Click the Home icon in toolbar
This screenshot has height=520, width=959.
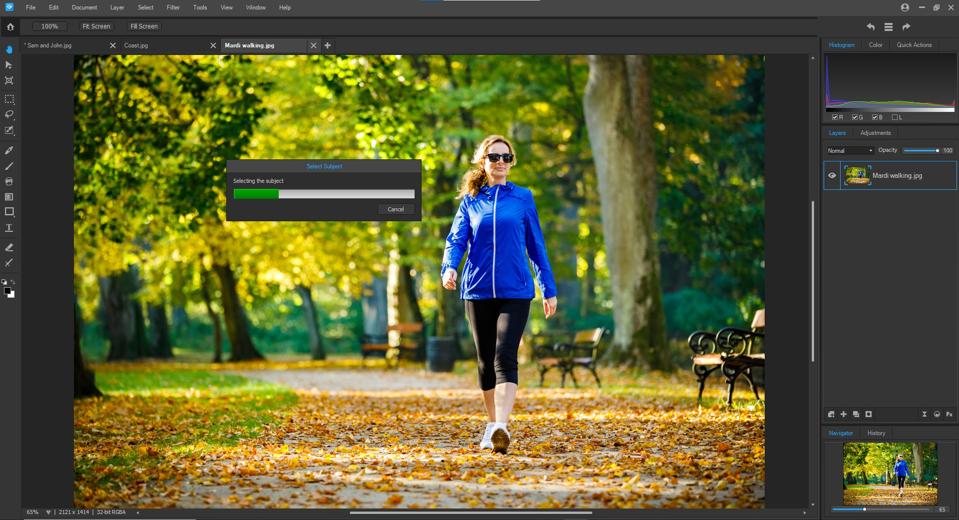click(10, 26)
